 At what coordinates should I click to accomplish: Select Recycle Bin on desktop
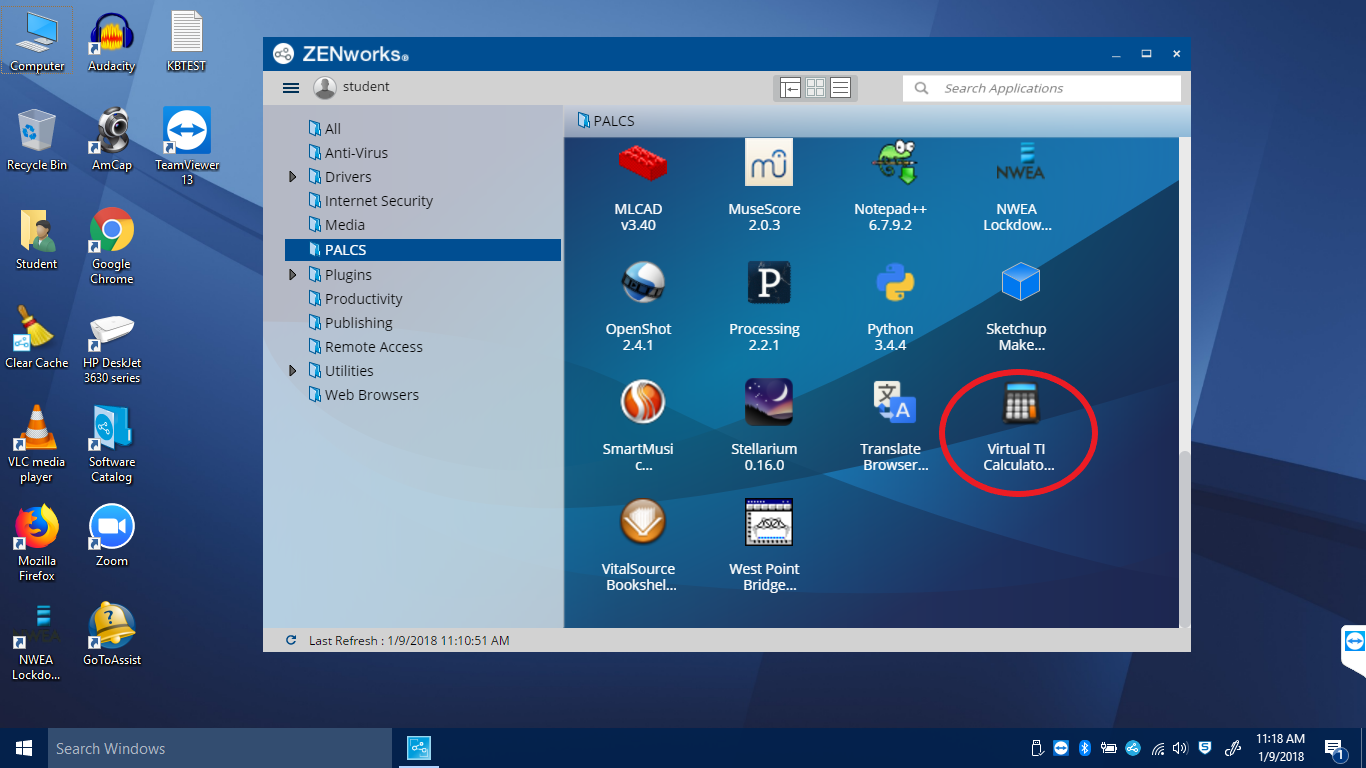(36, 139)
